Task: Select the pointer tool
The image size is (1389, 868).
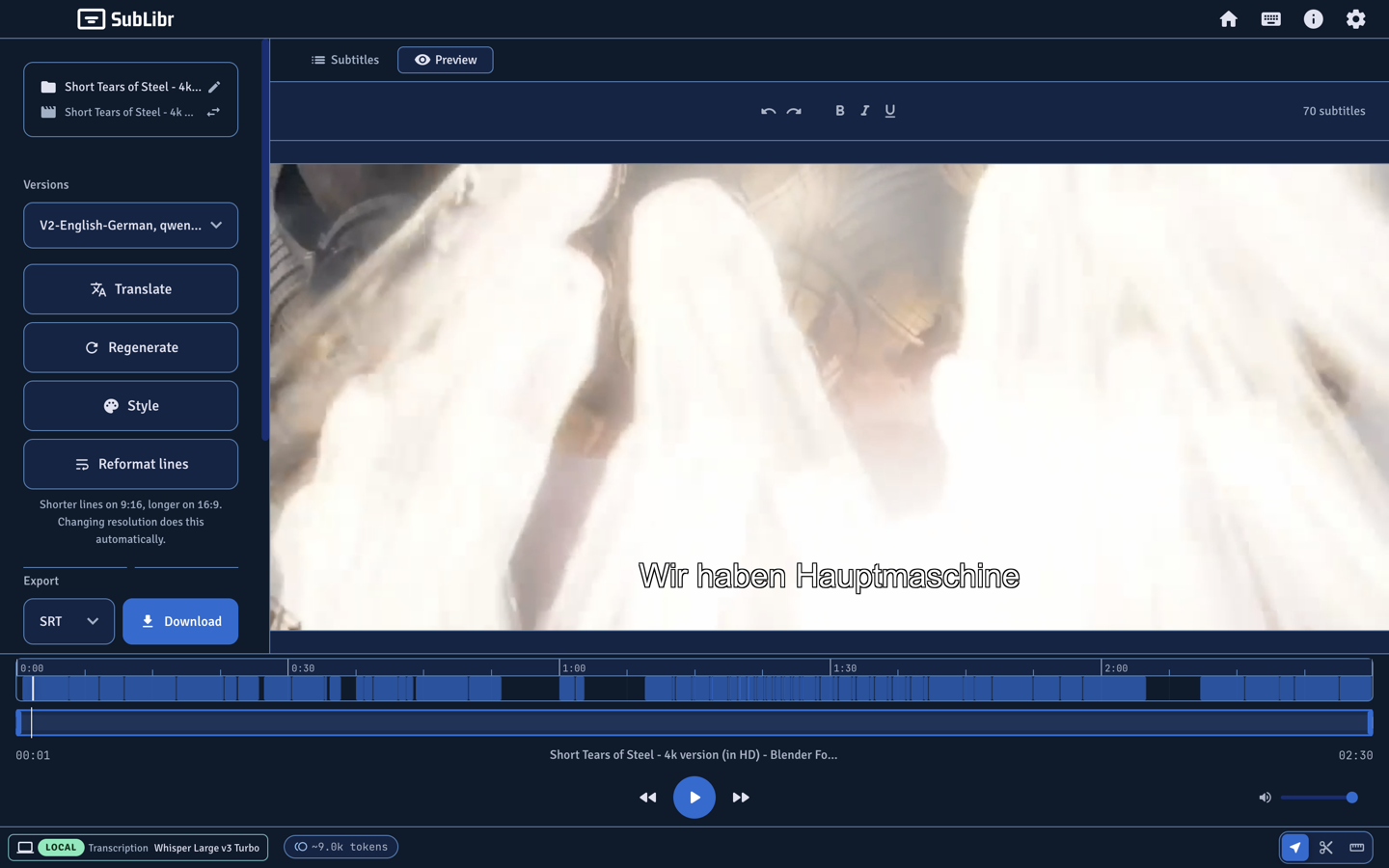Action: pos(1294,848)
